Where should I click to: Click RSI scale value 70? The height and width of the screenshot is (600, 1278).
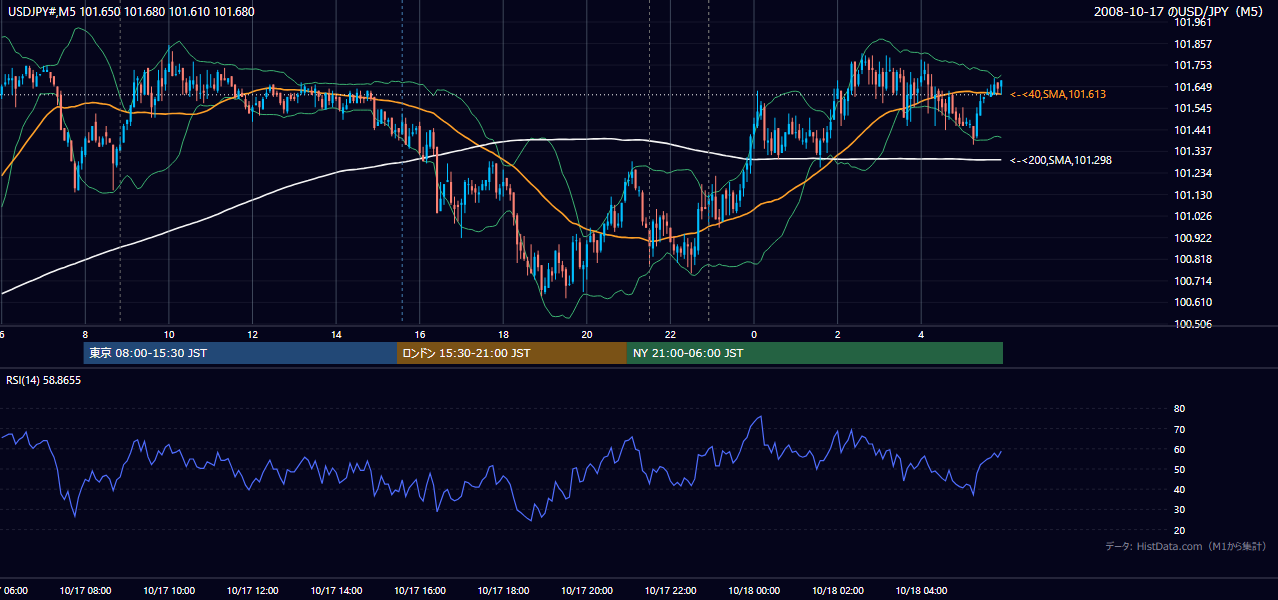point(1179,429)
